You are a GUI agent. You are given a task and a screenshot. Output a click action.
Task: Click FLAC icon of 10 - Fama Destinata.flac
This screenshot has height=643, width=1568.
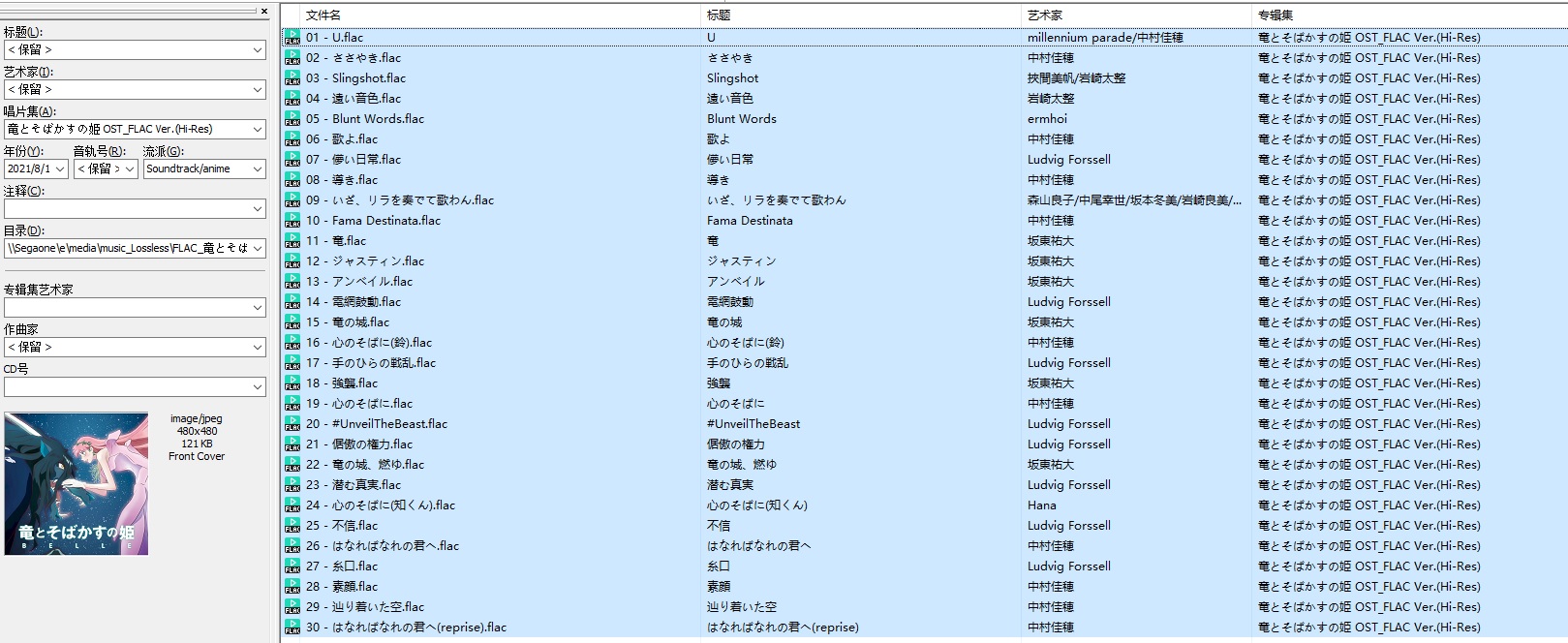(x=292, y=221)
